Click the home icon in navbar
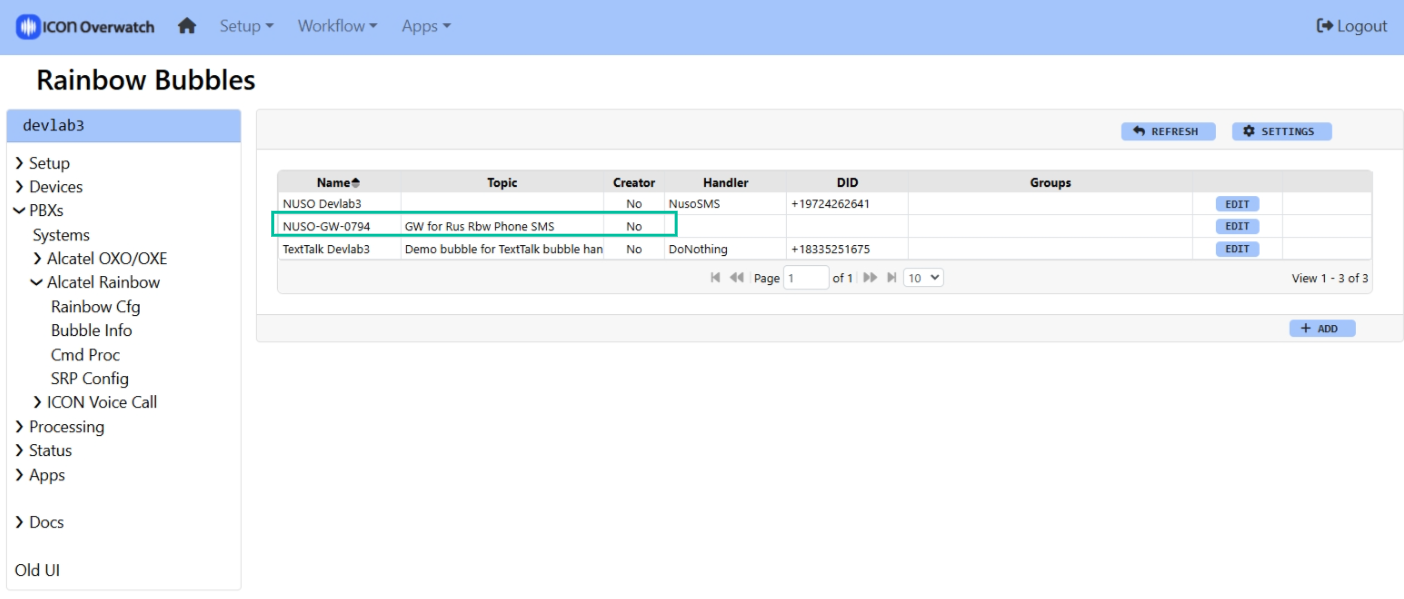1404x599 pixels. [187, 27]
